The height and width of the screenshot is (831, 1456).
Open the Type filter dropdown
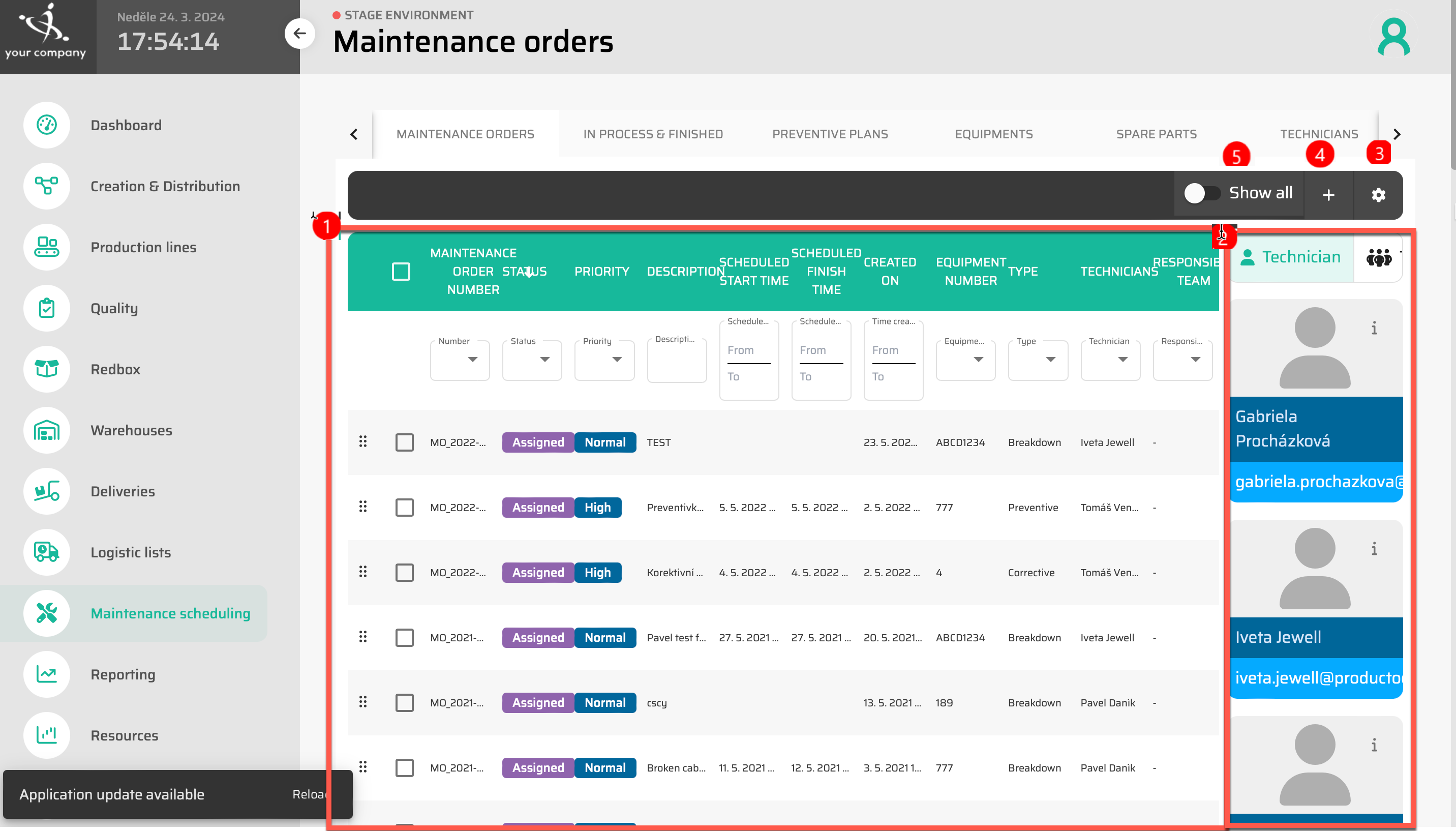(1038, 360)
